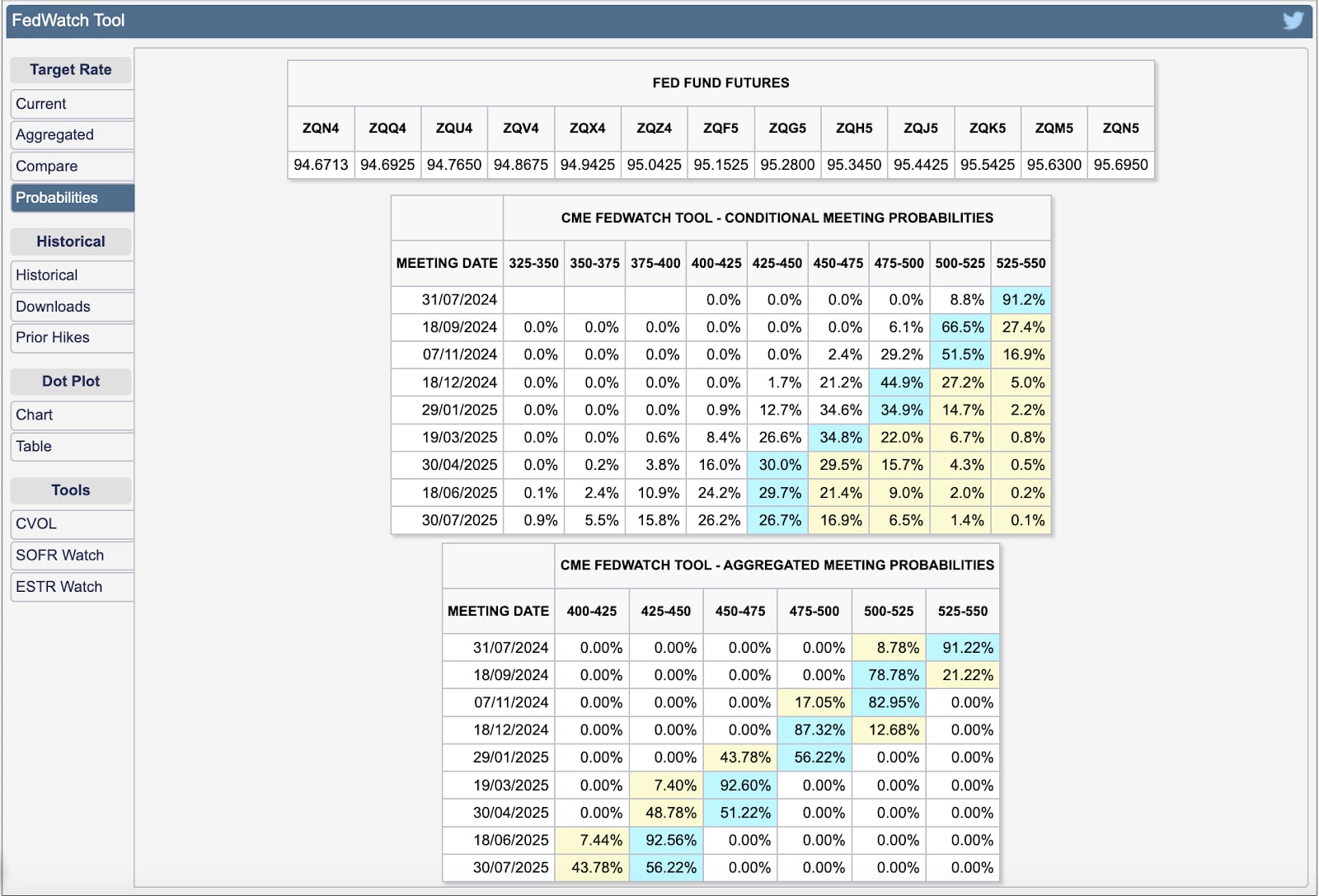
Task: Click aggregated table 400-425 column header
Action: (592, 612)
